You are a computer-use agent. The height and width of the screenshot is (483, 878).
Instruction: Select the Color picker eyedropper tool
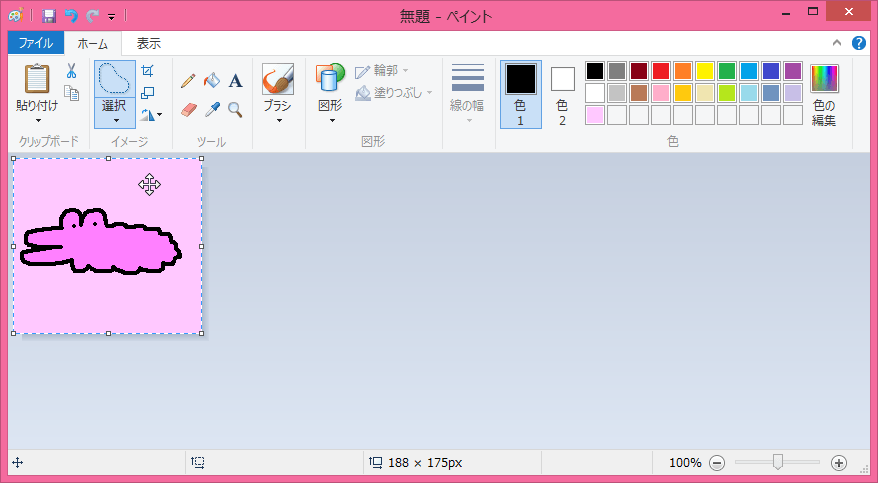212,110
